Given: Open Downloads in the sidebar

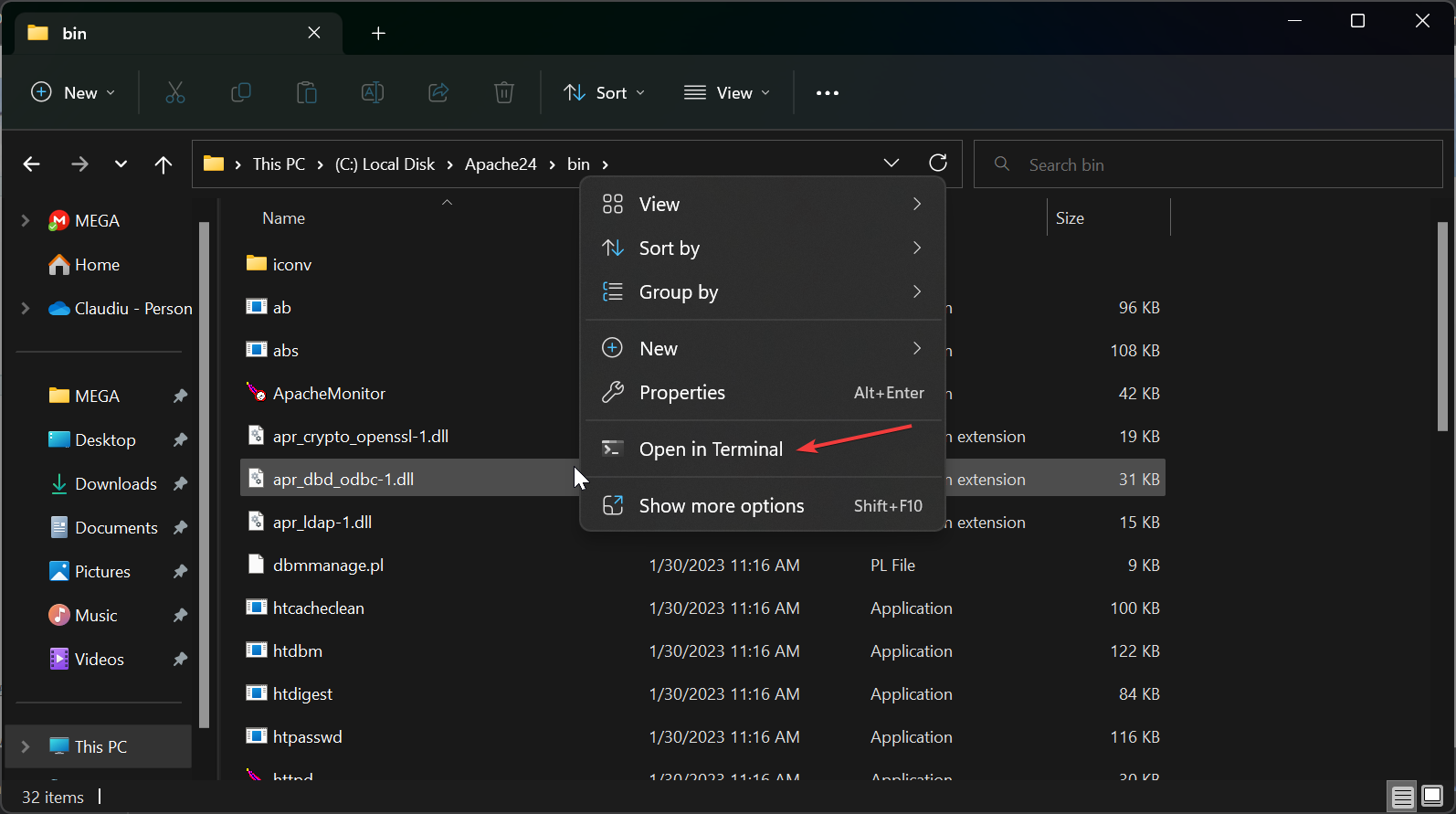Looking at the screenshot, I should click(115, 483).
